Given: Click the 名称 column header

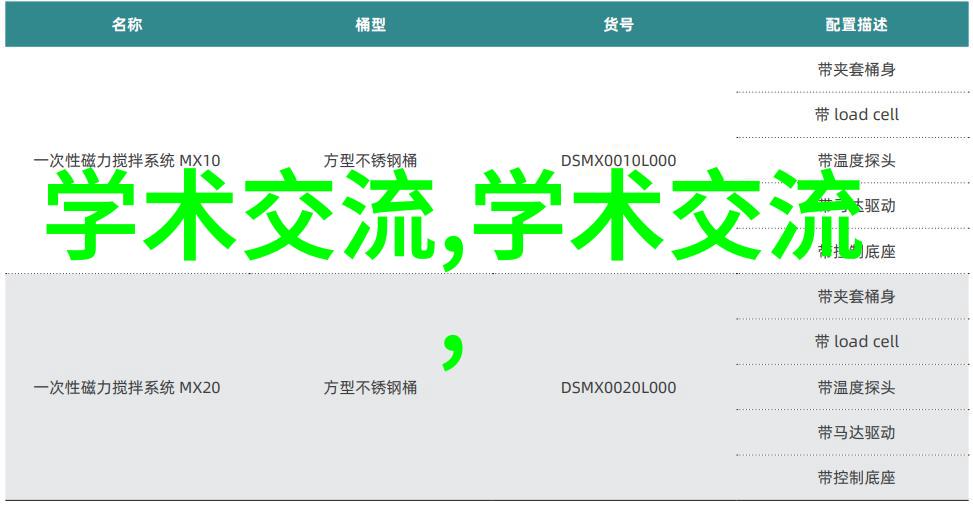Looking at the screenshot, I should point(127,25).
